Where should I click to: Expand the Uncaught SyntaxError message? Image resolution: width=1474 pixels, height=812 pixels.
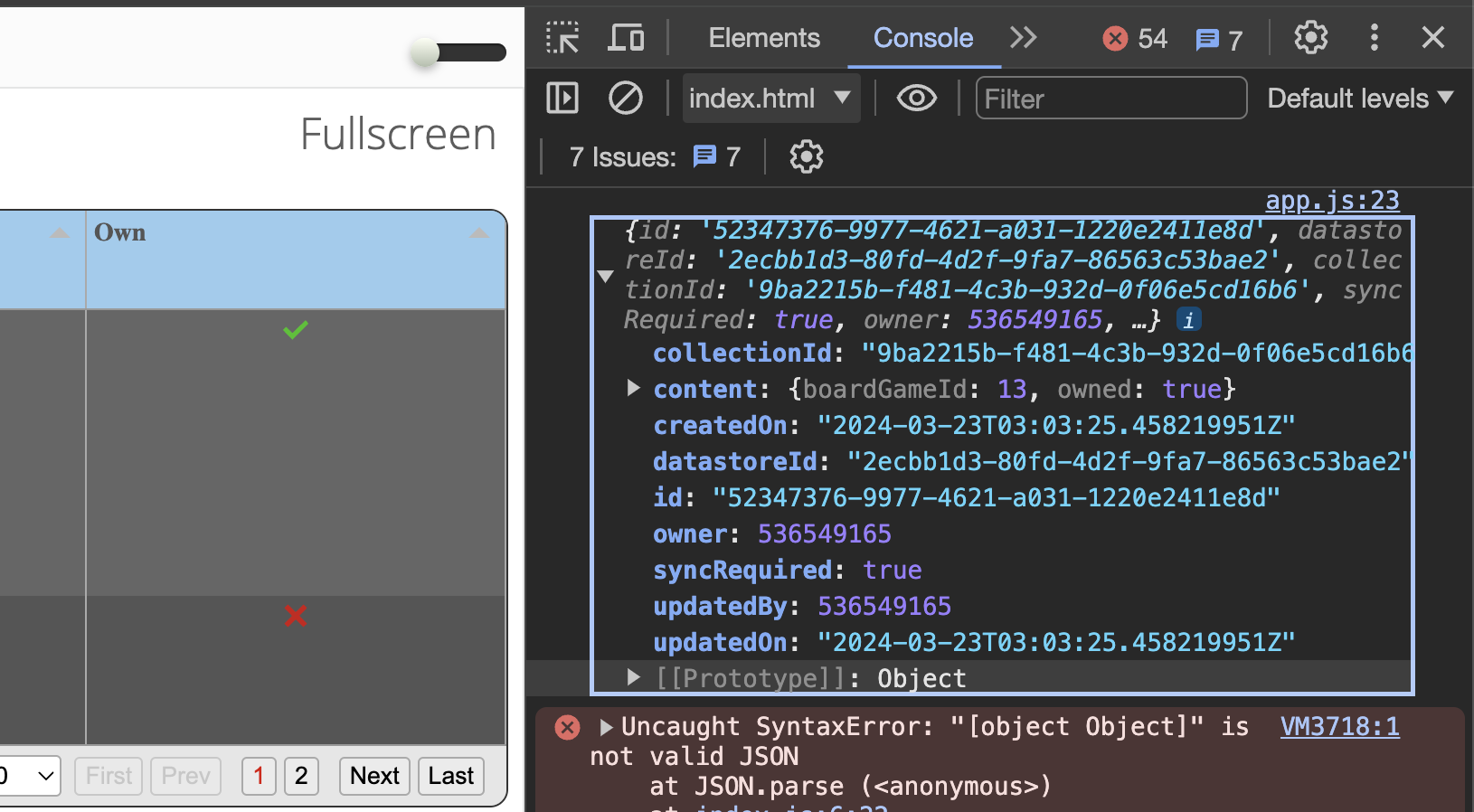606,726
